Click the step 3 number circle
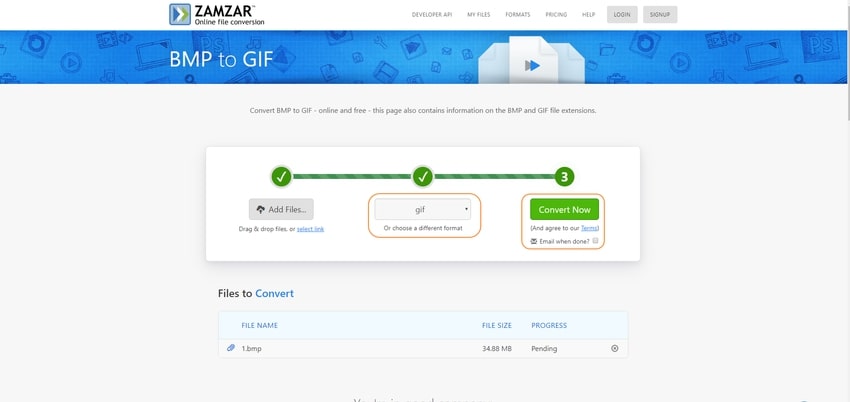Screen dimensions: 850x402 tap(564, 177)
